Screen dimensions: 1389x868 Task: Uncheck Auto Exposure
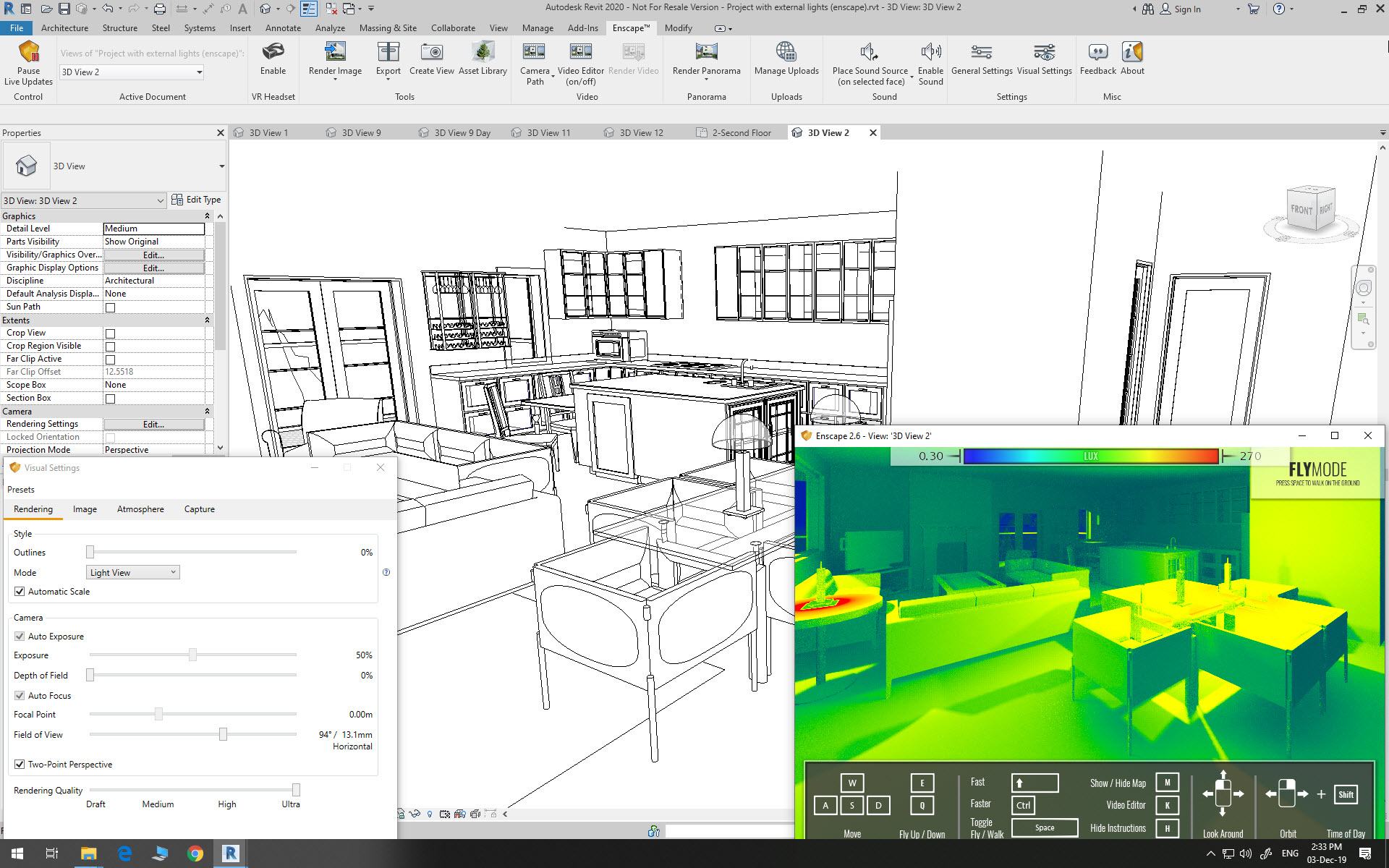(x=20, y=637)
